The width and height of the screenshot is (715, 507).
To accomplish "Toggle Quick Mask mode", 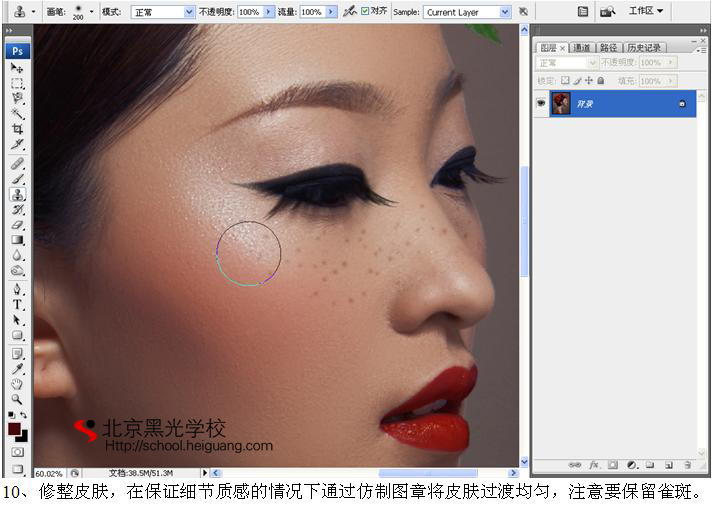I will [17, 452].
